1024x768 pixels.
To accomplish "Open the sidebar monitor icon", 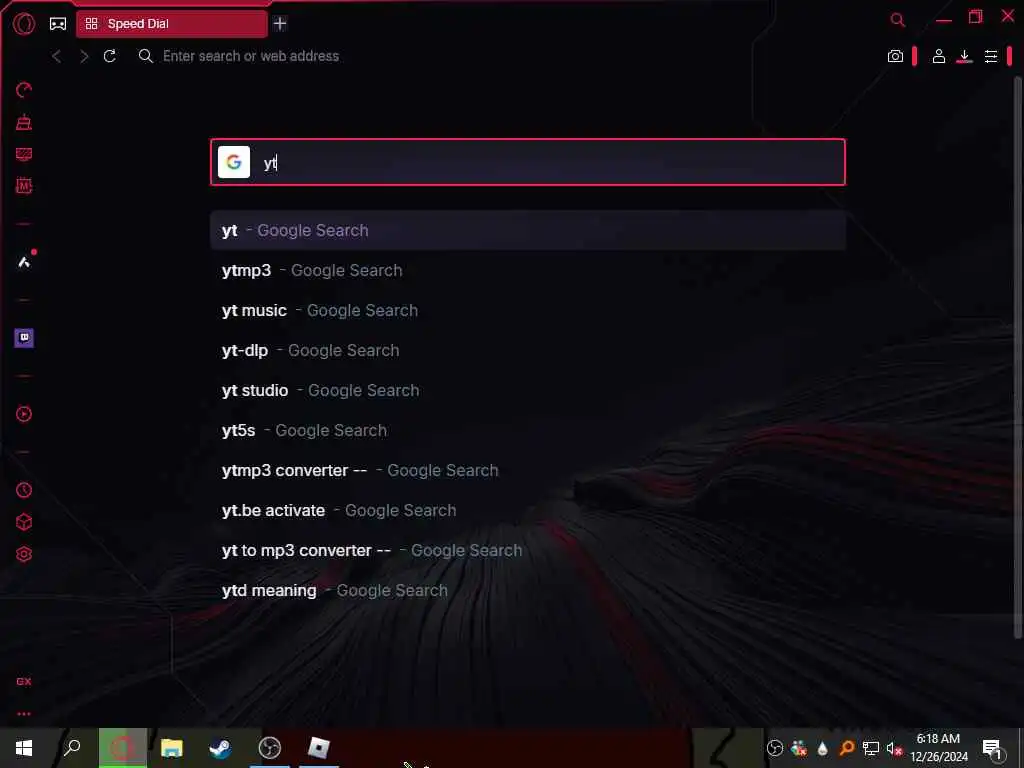I will pyautogui.click(x=24, y=154).
